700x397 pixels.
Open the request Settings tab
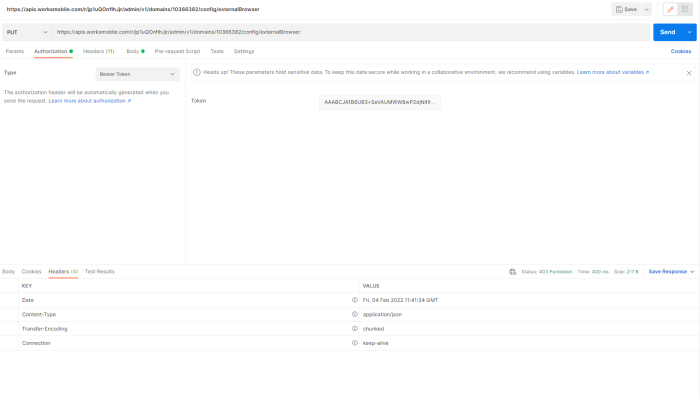pos(244,51)
